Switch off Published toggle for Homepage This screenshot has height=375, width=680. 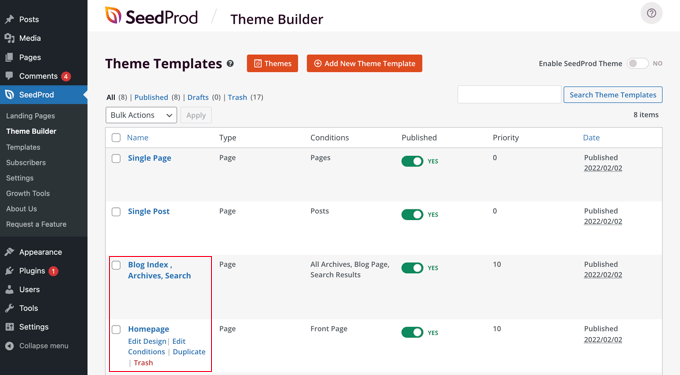pyautogui.click(x=412, y=333)
